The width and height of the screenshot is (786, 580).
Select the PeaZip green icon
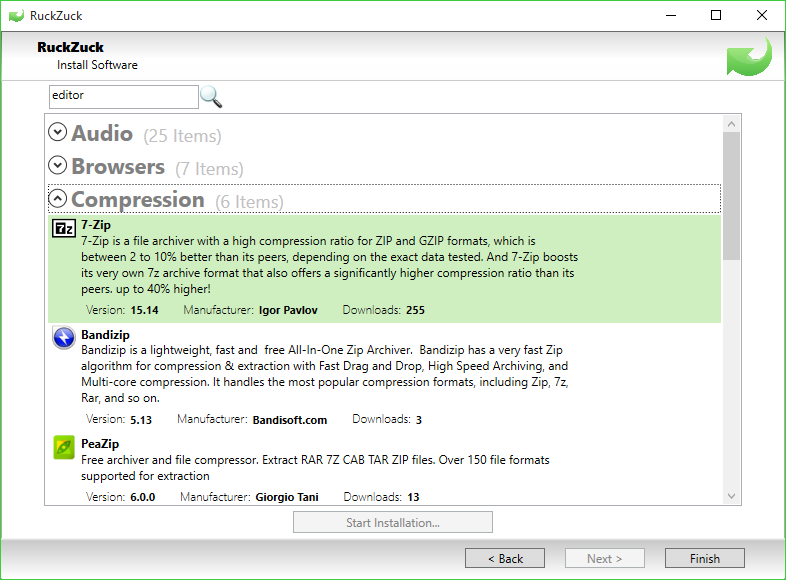(x=64, y=447)
